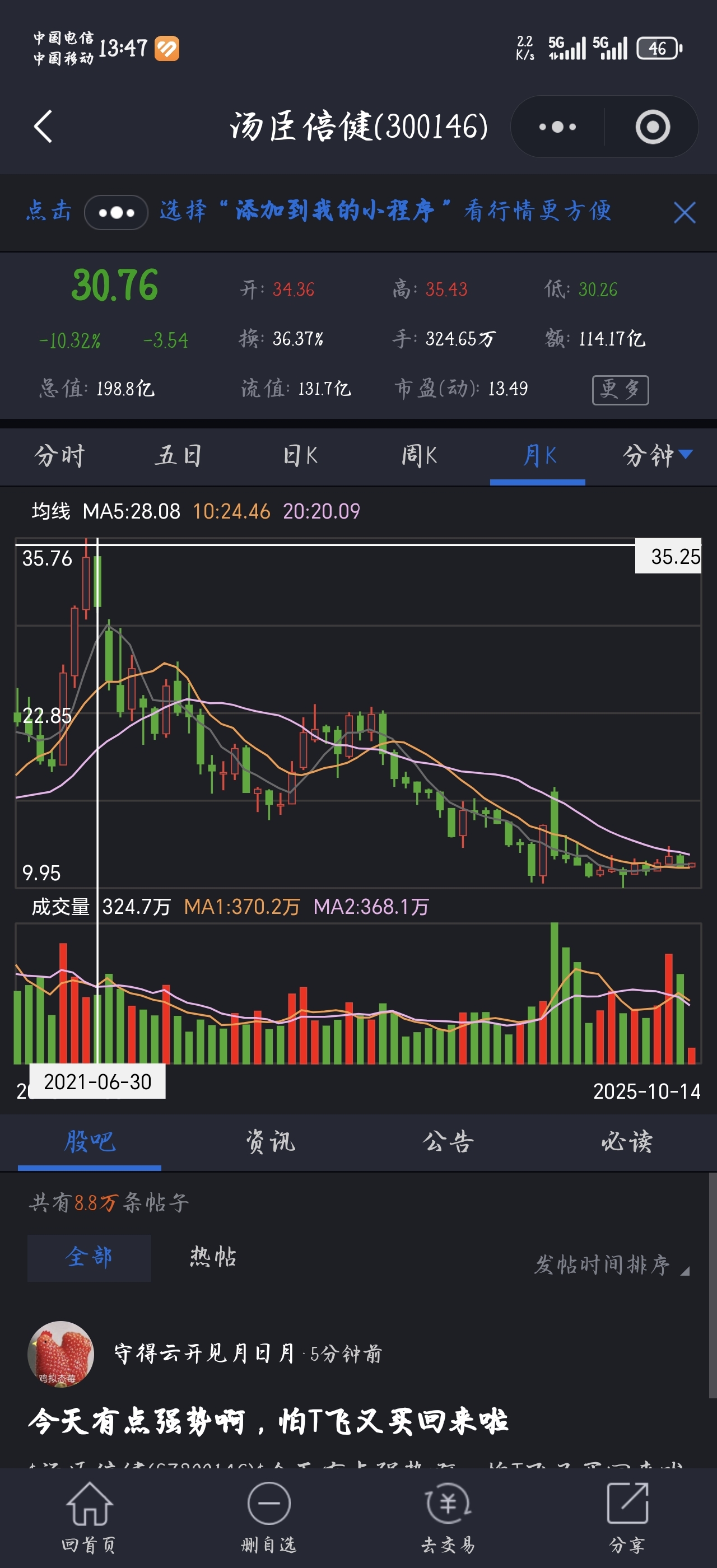
Task: Tap MA2:368.1万 volume average label
Action: (371, 907)
